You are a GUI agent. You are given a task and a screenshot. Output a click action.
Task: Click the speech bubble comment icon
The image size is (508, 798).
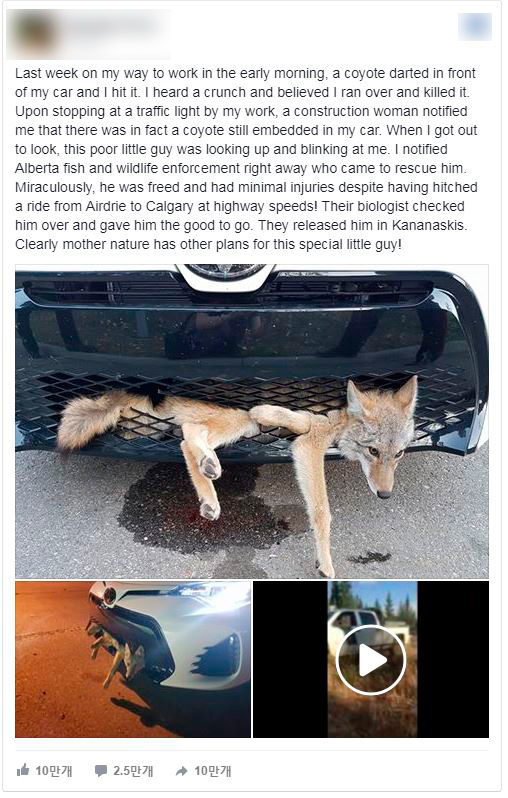coord(101,771)
